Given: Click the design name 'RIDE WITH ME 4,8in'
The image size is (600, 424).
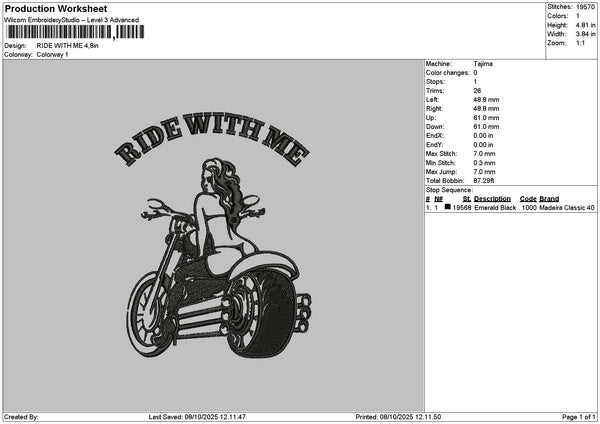Looking at the screenshot, I should point(67,46).
